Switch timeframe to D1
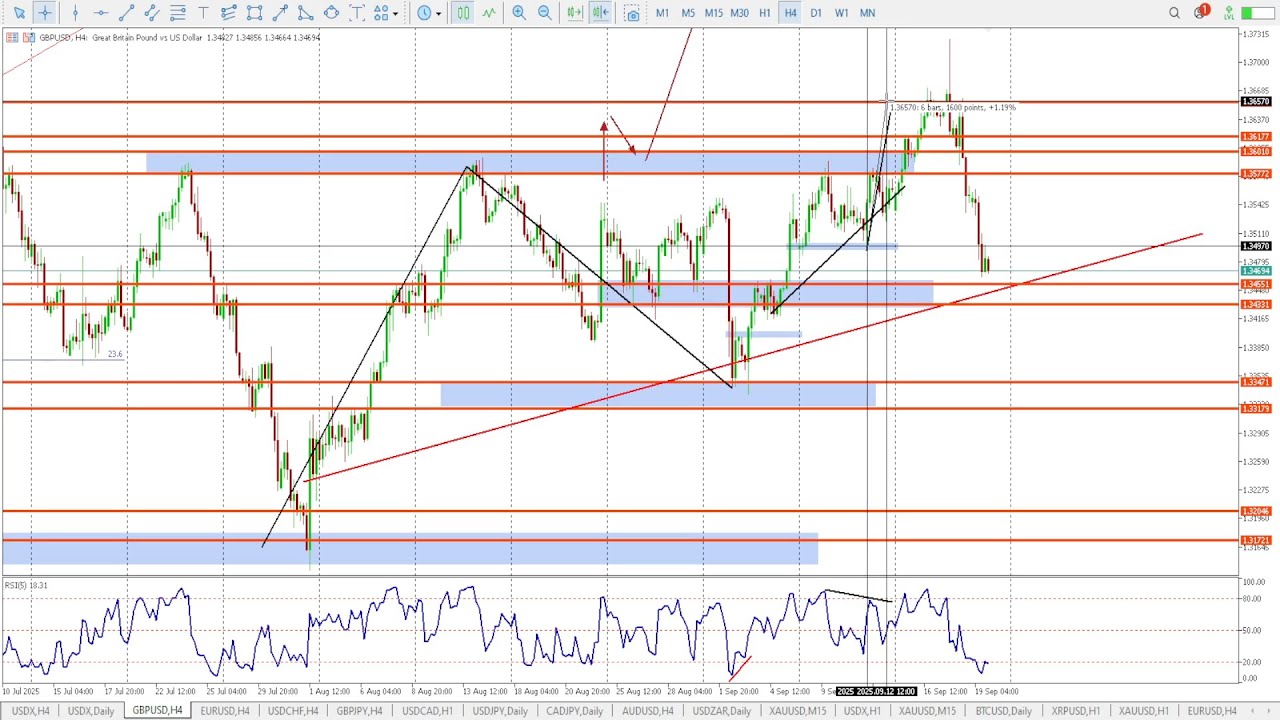Screen dimensions: 1280x720 [816, 13]
